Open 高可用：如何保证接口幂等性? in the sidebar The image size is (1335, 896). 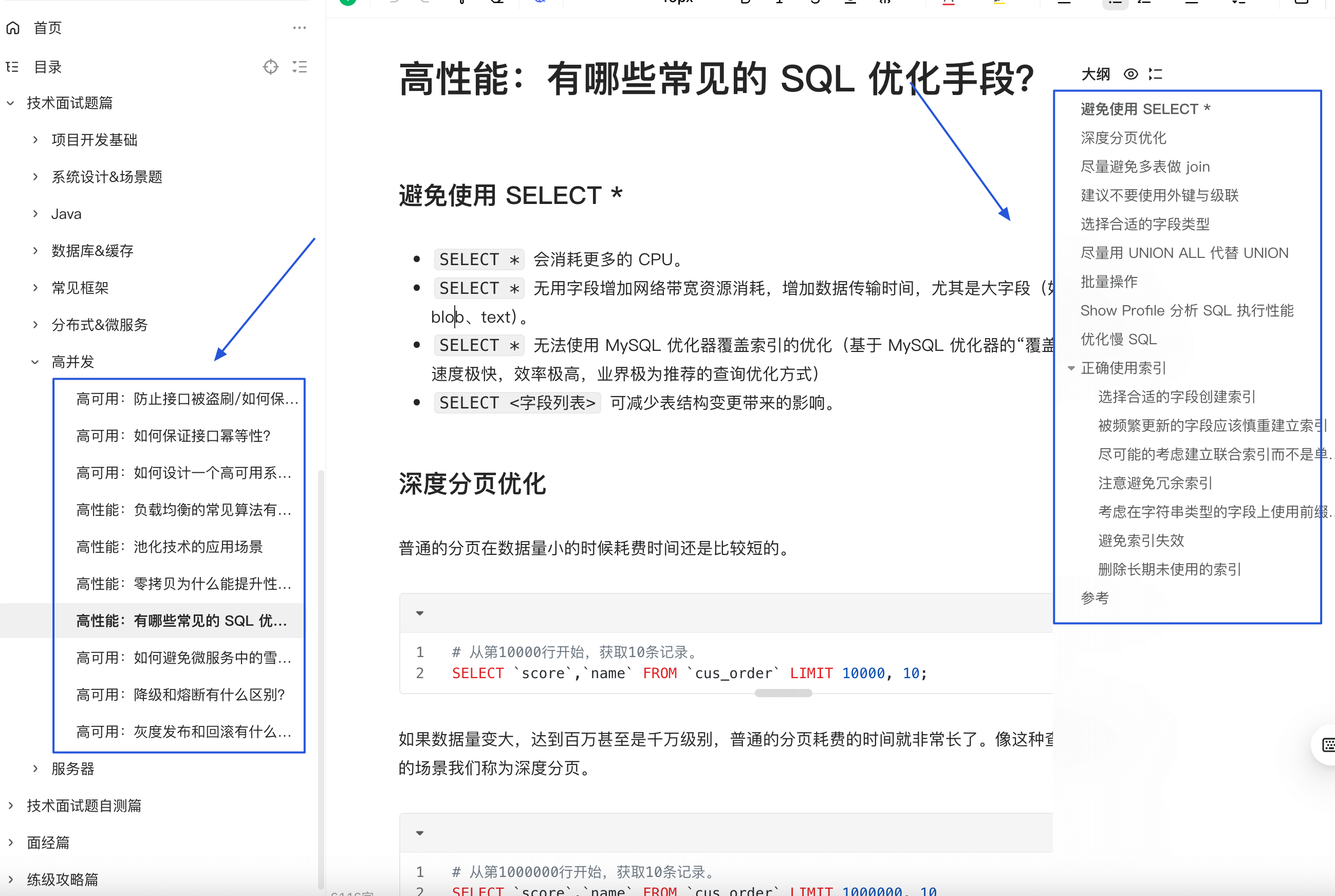coord(173,436)
